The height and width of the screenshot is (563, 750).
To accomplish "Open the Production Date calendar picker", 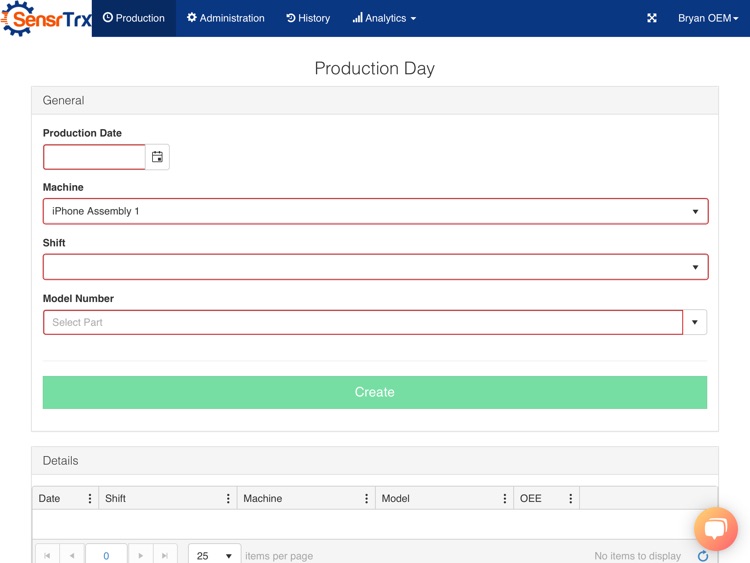I will (x=157, y=157).
